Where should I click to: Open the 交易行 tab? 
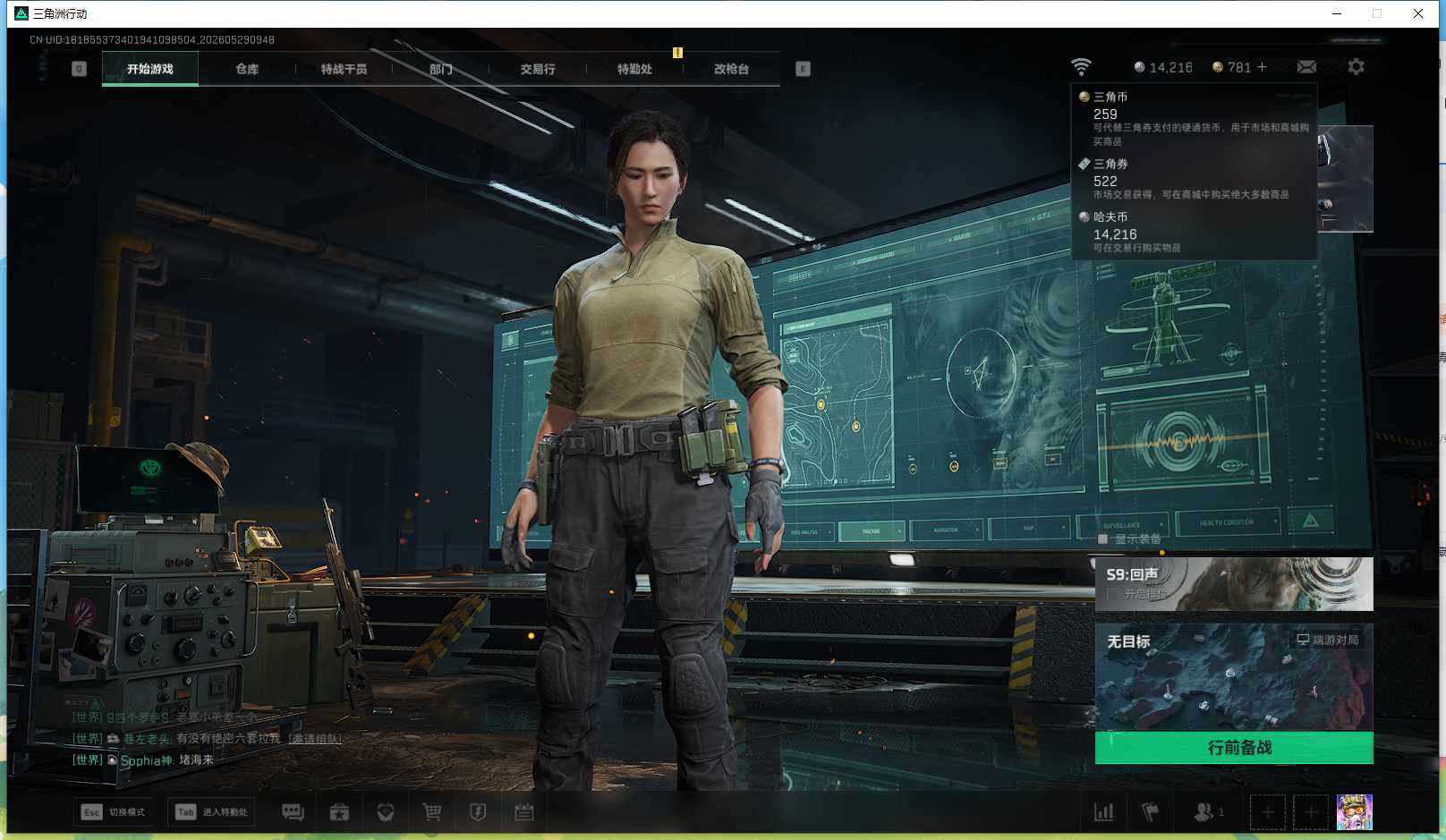click(537, 69)
